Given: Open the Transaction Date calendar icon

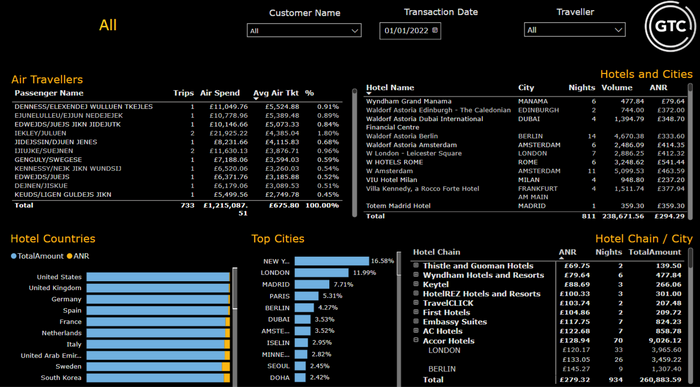Looking at the screenshot, I should point(435,31).
